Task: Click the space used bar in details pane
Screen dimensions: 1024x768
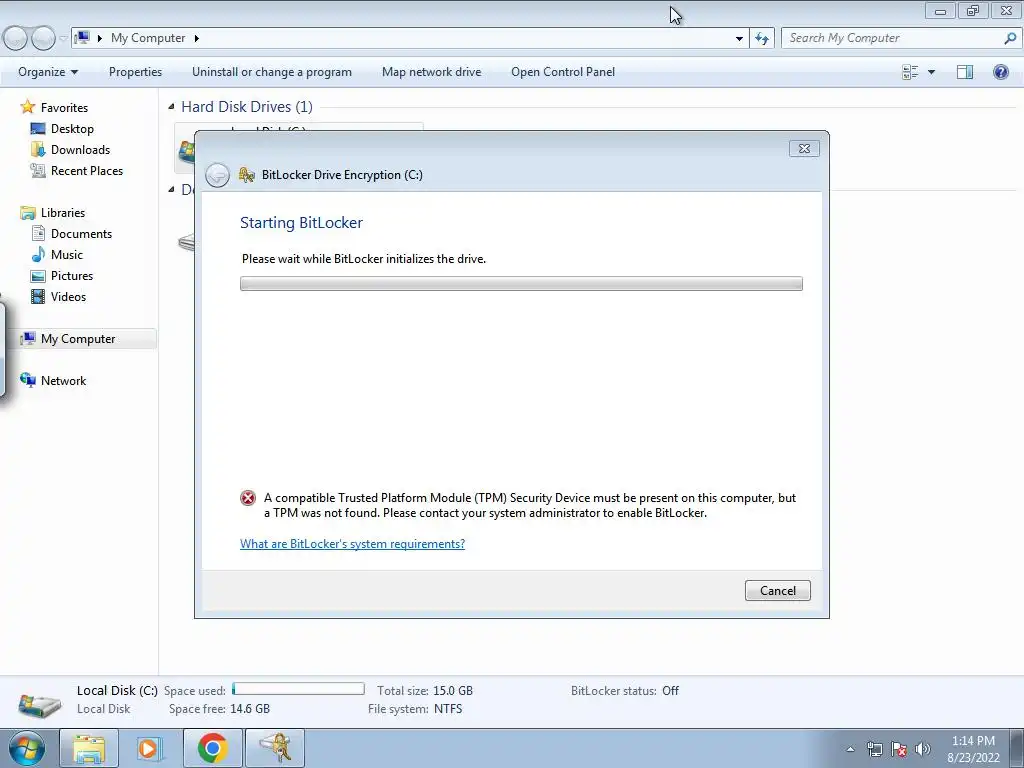Action: (298, 689)
